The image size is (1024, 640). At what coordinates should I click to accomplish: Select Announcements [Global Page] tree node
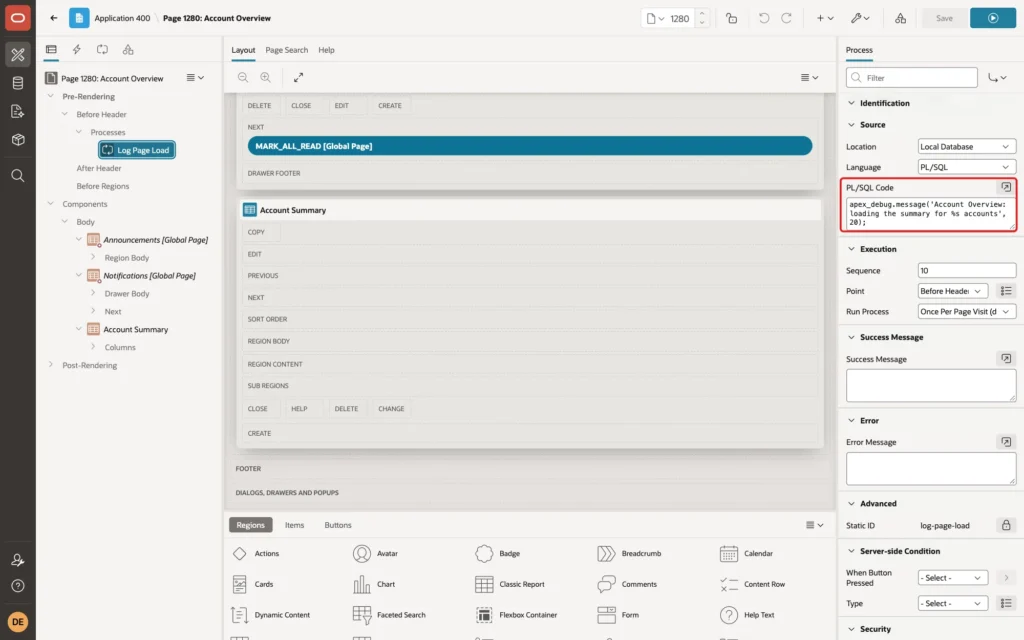click(x=155, y=240)
